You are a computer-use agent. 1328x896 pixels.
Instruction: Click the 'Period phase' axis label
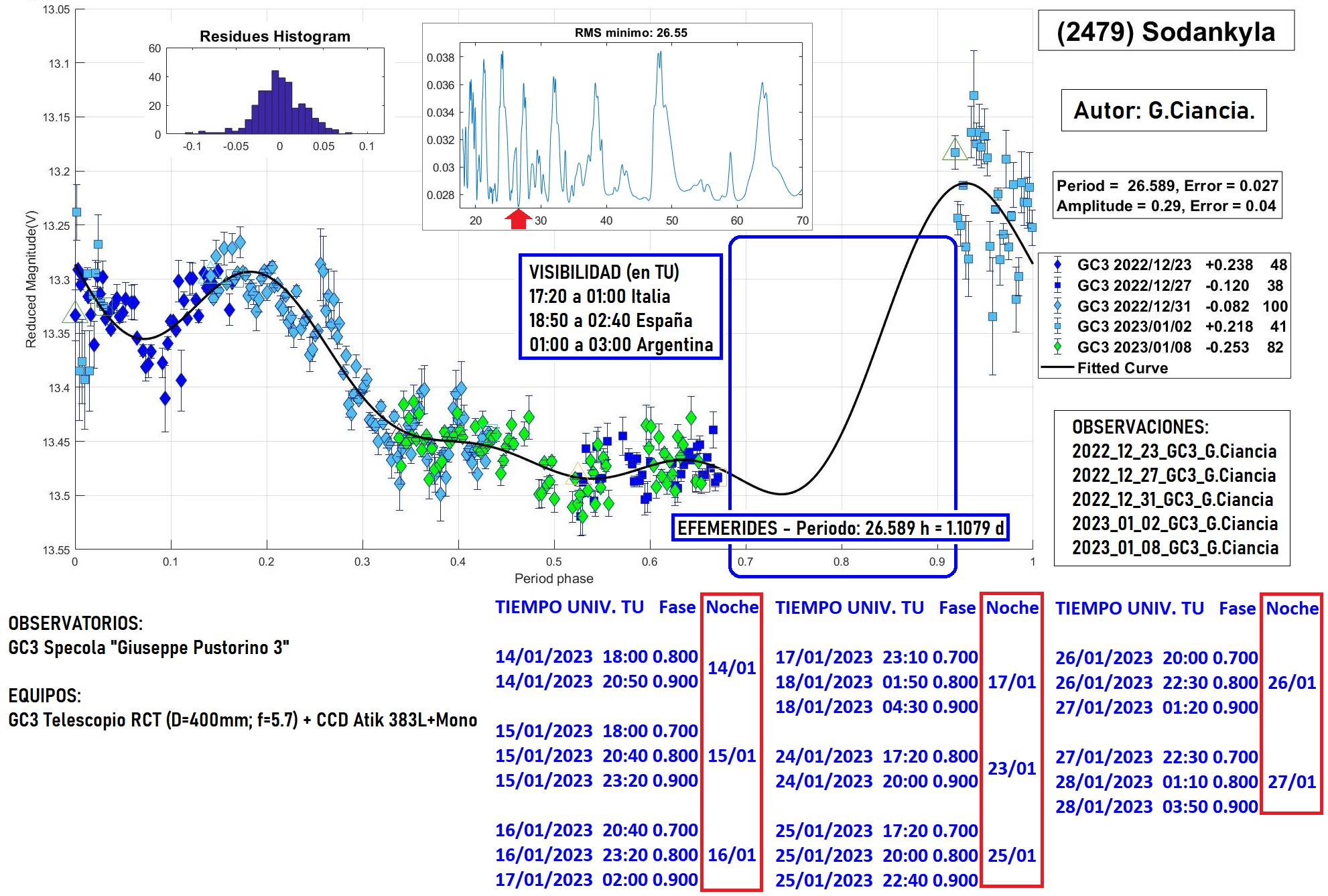553,578
